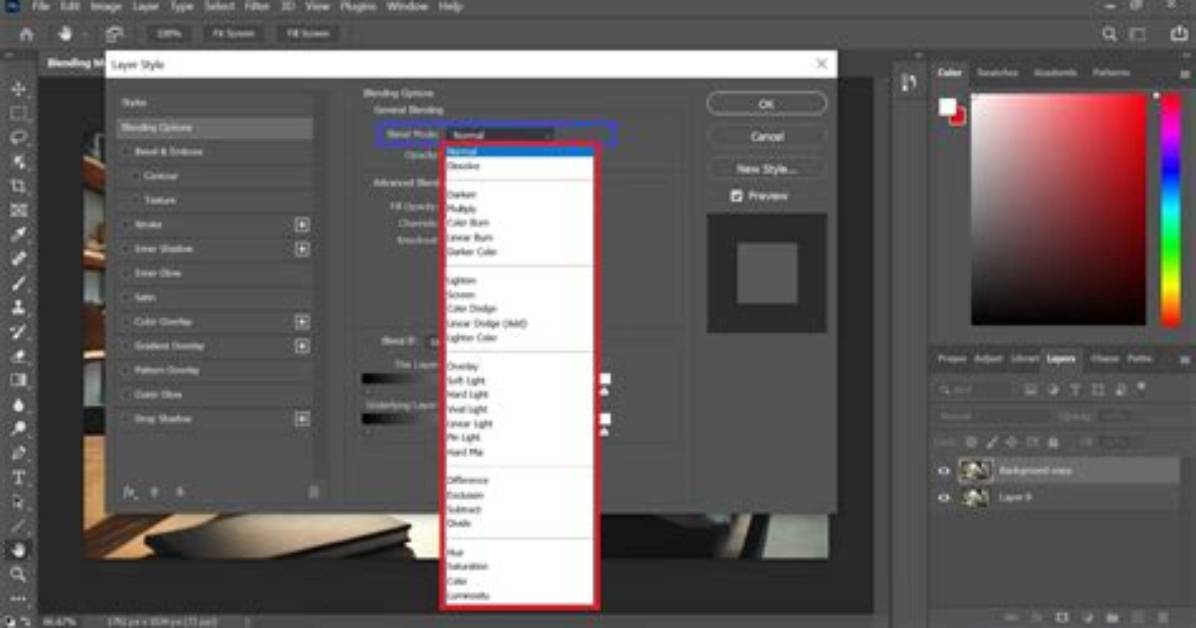Enable the Bevel & Emboss effect checkbox
The image size is (1196, 628).
(x=126, y=152)
